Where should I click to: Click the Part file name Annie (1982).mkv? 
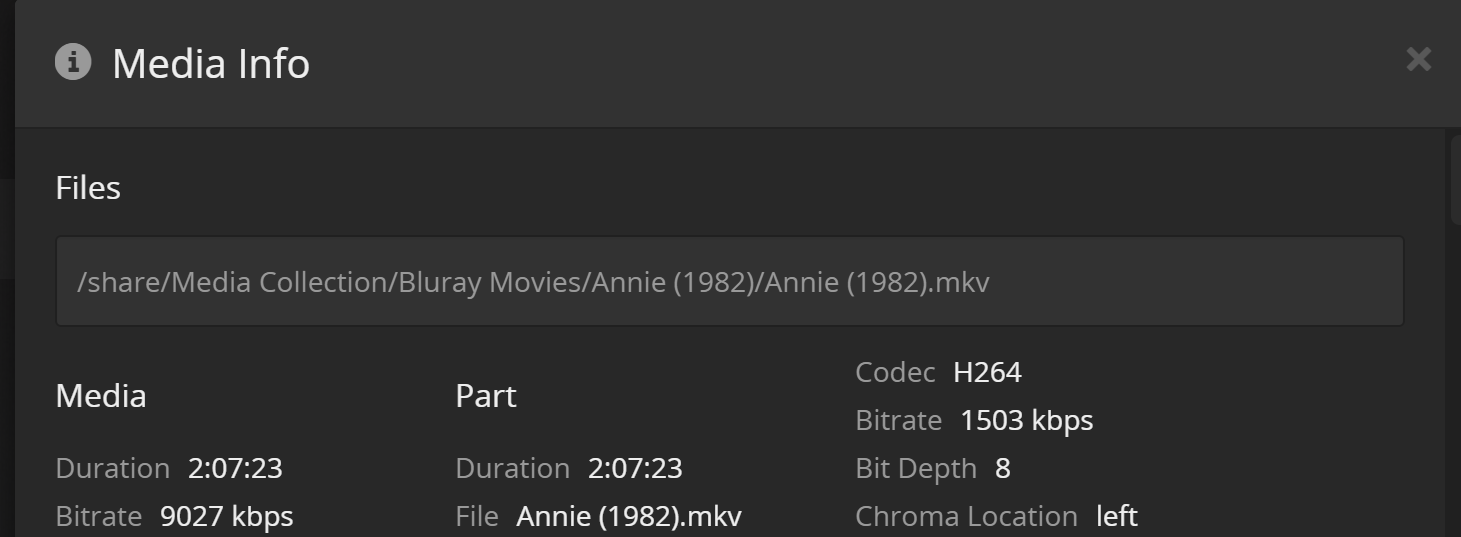[x=629, y=516]
